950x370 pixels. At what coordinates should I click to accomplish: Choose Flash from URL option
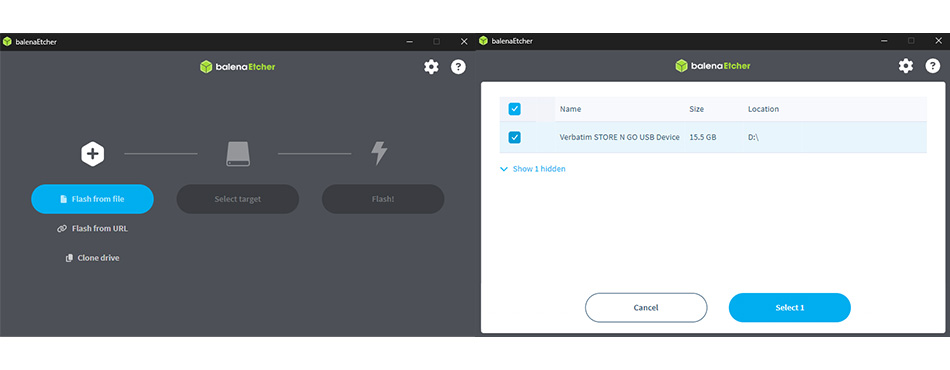(92, 228)
